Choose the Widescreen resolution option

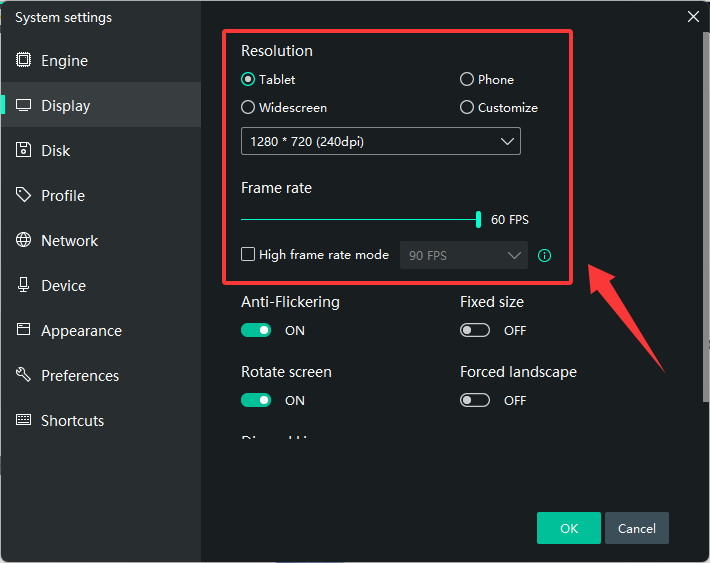tap(248, 107)
